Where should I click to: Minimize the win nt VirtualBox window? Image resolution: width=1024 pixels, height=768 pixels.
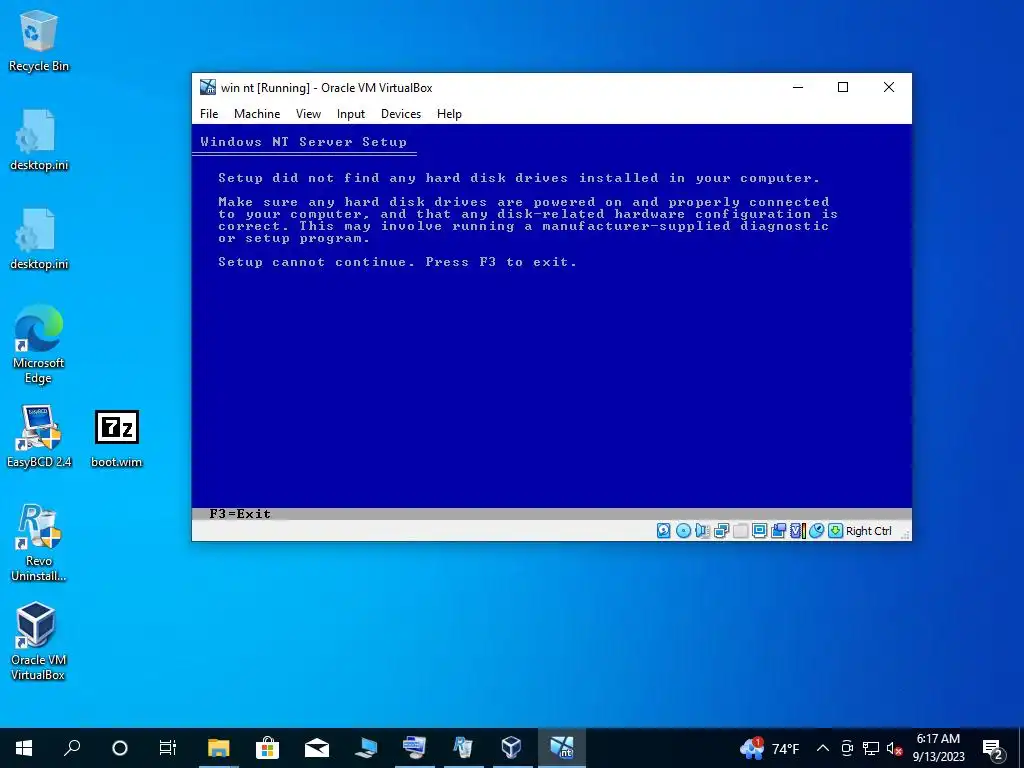tap(797, 87)
